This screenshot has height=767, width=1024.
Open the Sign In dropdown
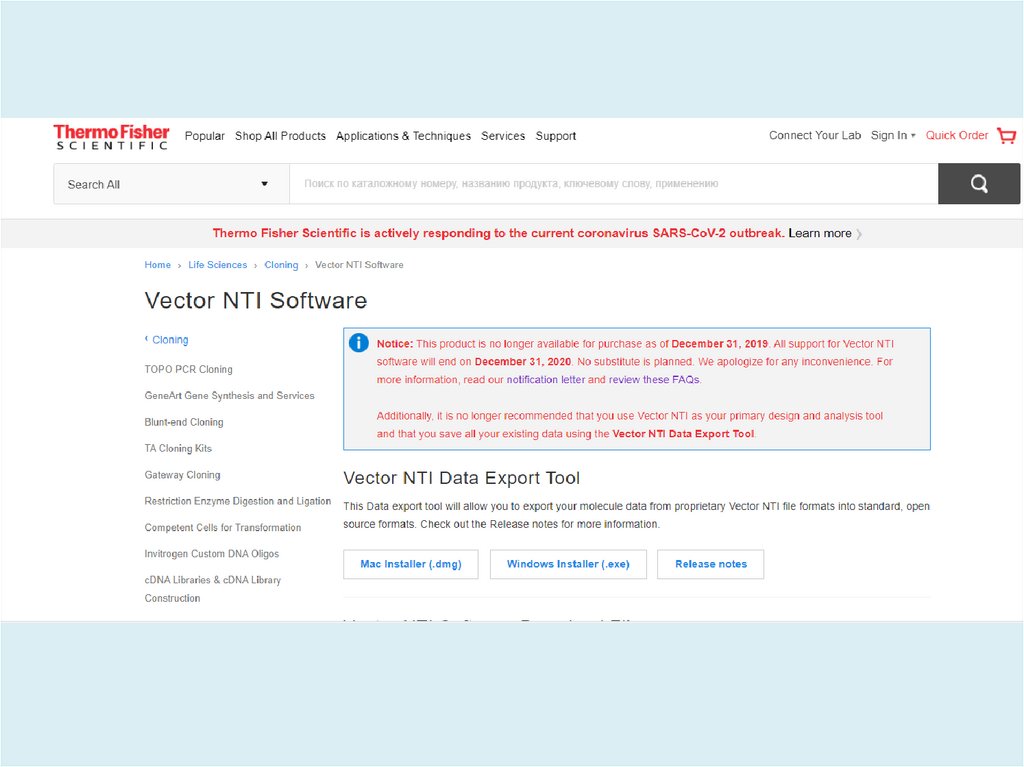click(x=893, y=135)
